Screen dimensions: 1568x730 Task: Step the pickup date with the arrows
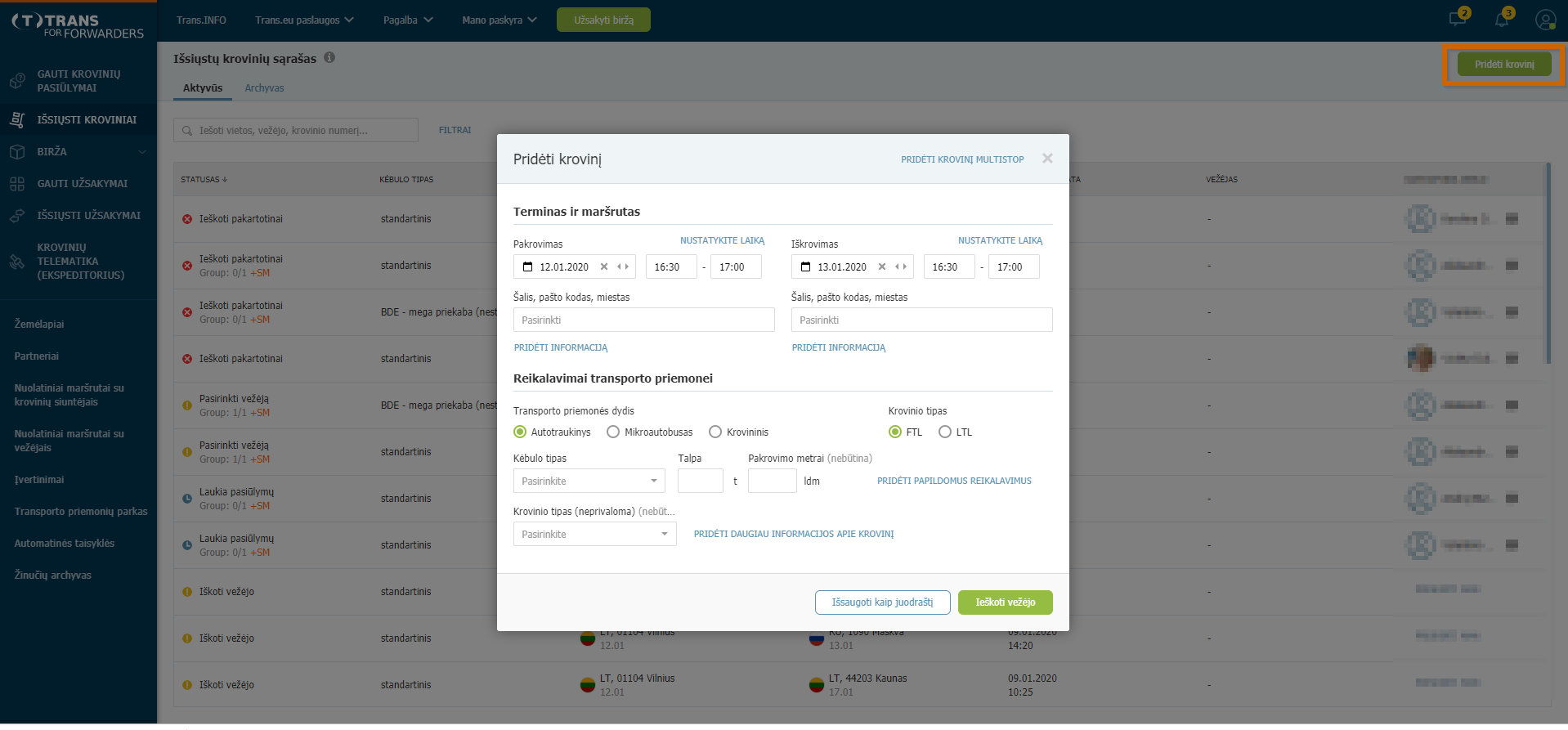pyautogui.click(x=623, y=266)
